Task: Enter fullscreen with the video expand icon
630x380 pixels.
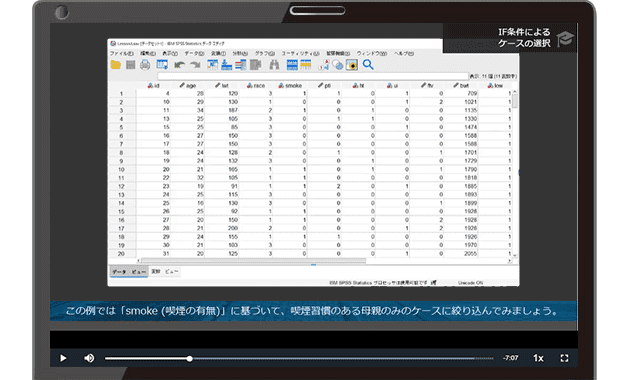Action: (565, 358)
